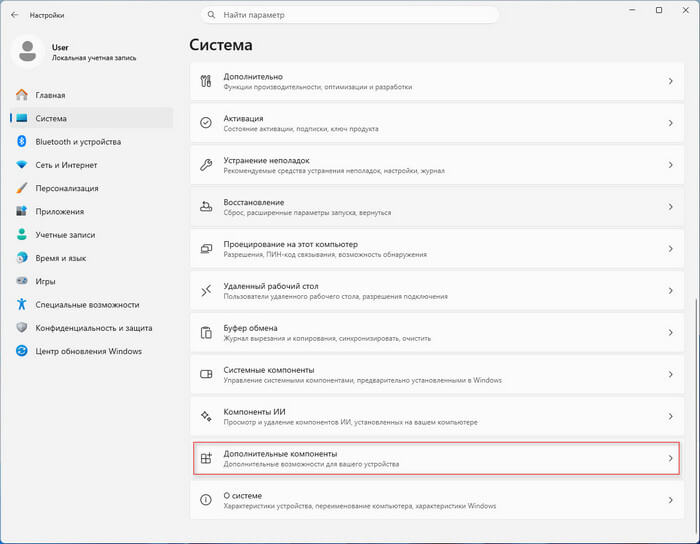Open Bluetooth и устройства section
Viewport: 700px width, 544px height.
point(92,141)
